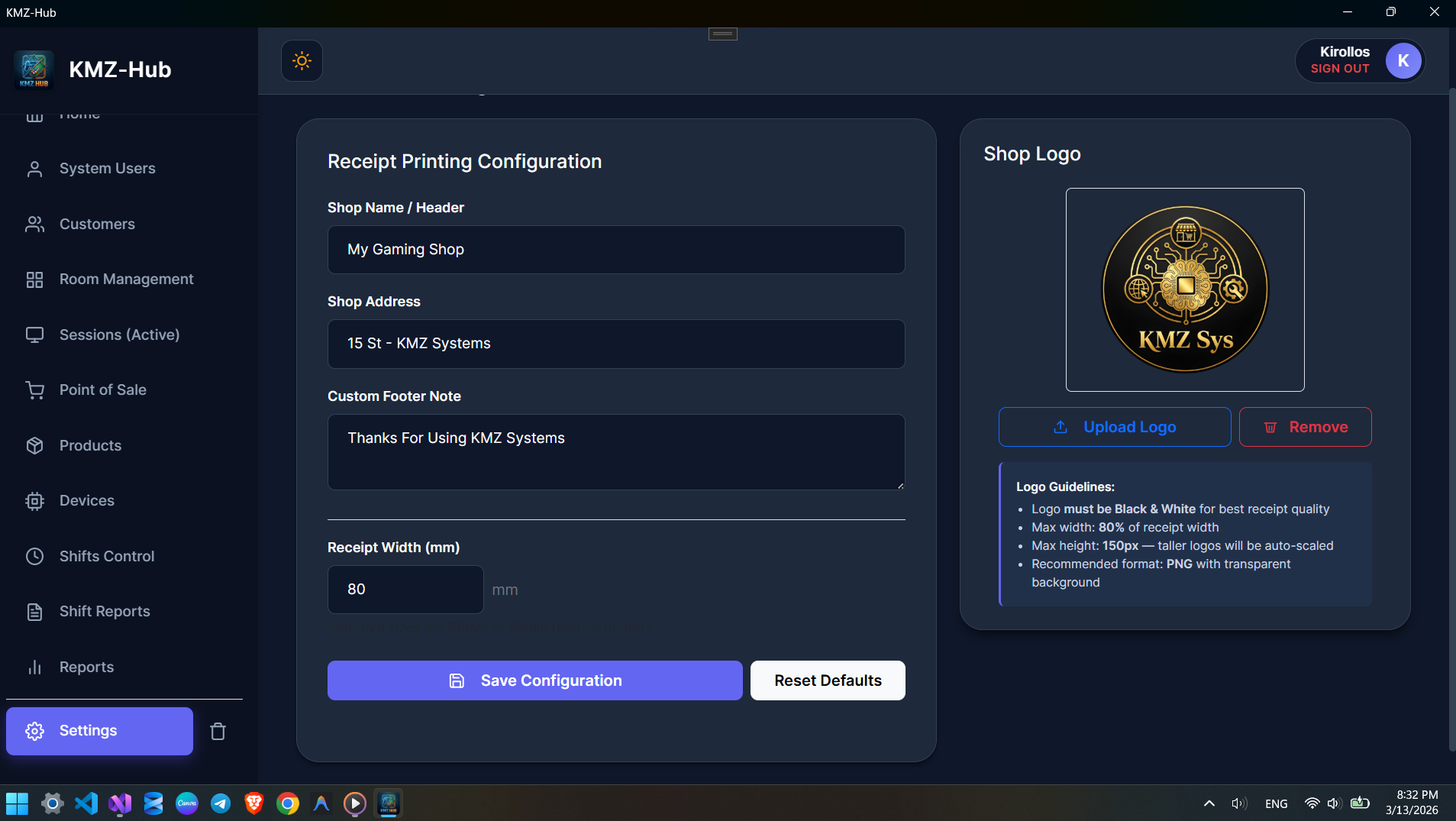Click the Shop Name / Header field
The height and width of the screenshot is (821, 1456).
tap(615, 250)
